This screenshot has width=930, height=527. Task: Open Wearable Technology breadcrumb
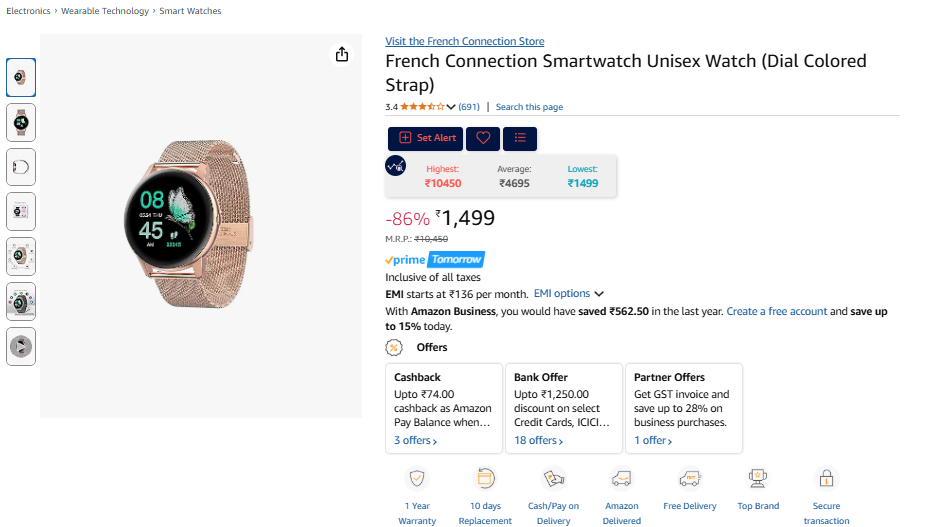[104, 11]
